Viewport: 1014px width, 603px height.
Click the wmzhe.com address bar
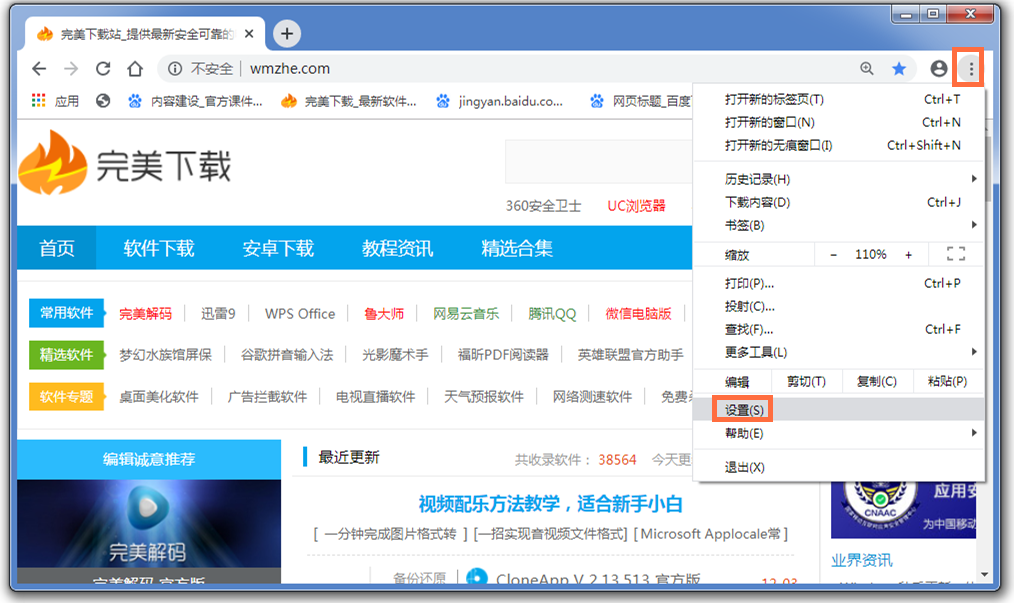pyautogui.click(x=500, y=69)
